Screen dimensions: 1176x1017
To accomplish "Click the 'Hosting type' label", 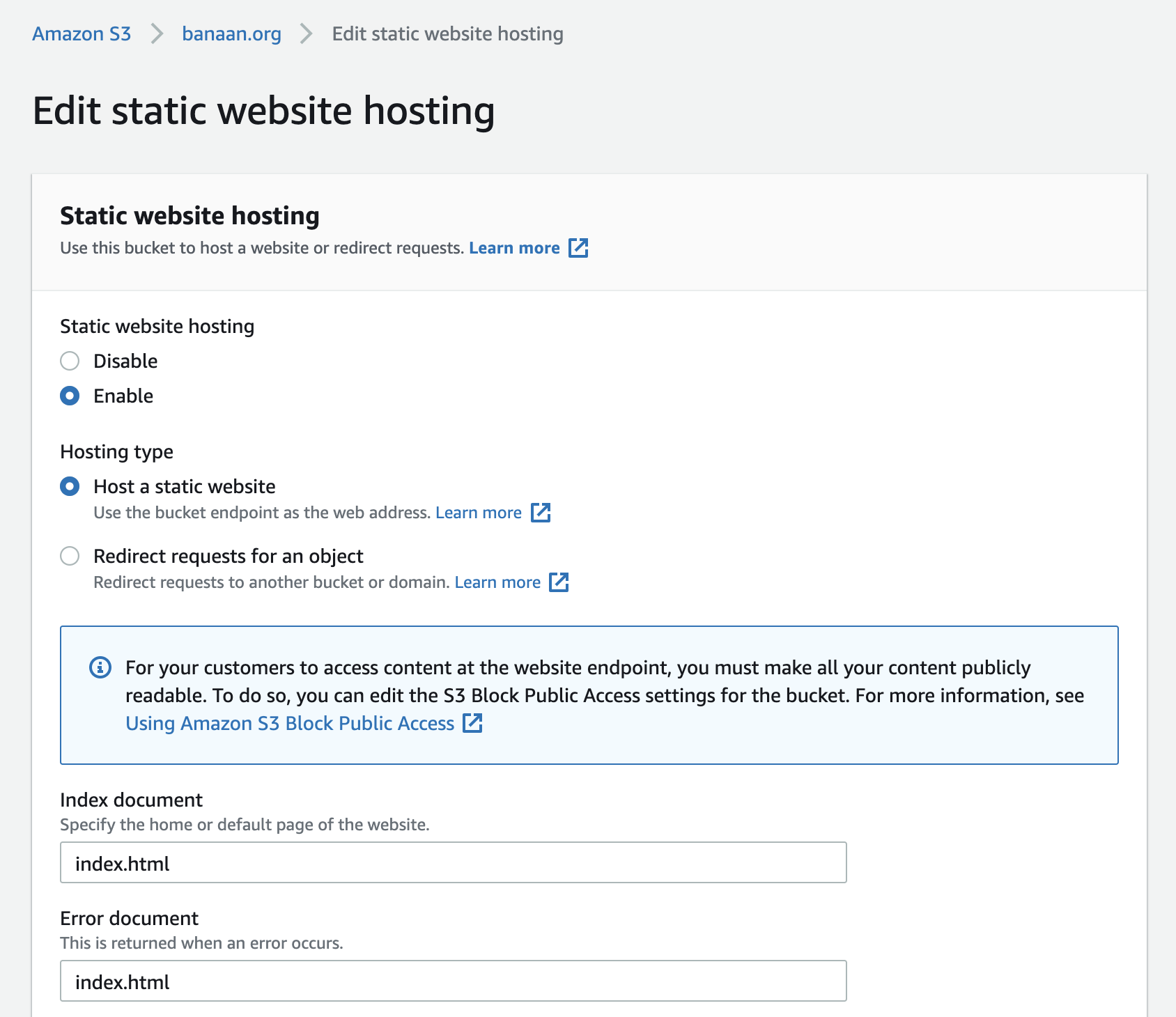I will click(116, 452).
